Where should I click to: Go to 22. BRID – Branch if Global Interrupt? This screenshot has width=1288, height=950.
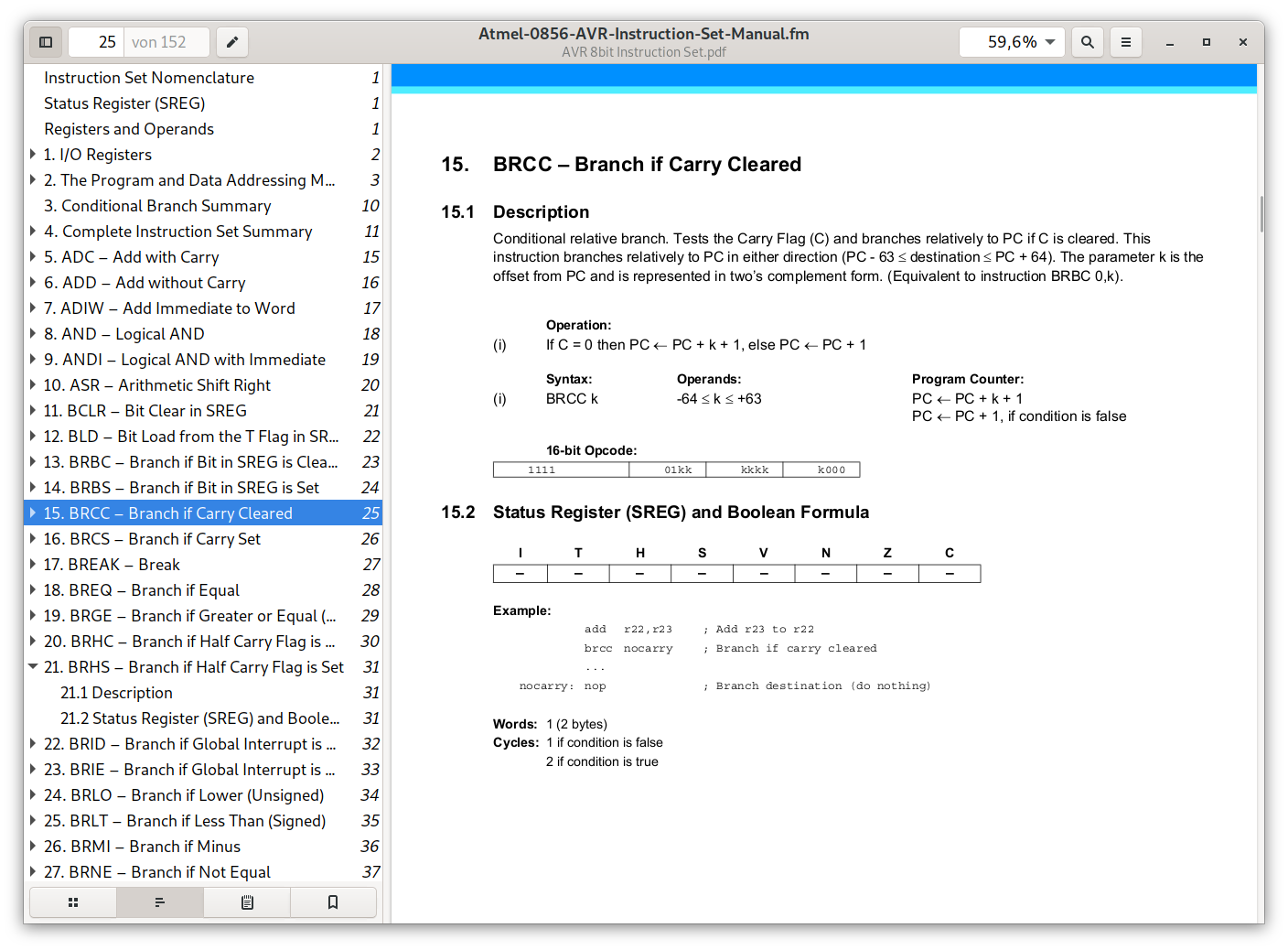click(203, 744)
